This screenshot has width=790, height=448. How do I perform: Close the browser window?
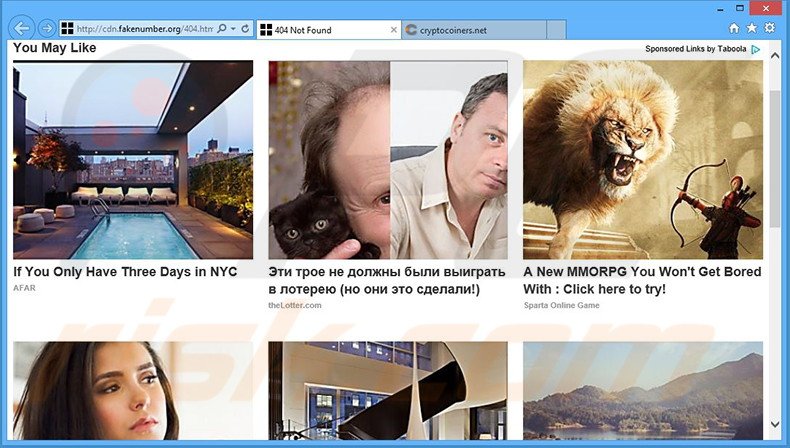[766, 8]
